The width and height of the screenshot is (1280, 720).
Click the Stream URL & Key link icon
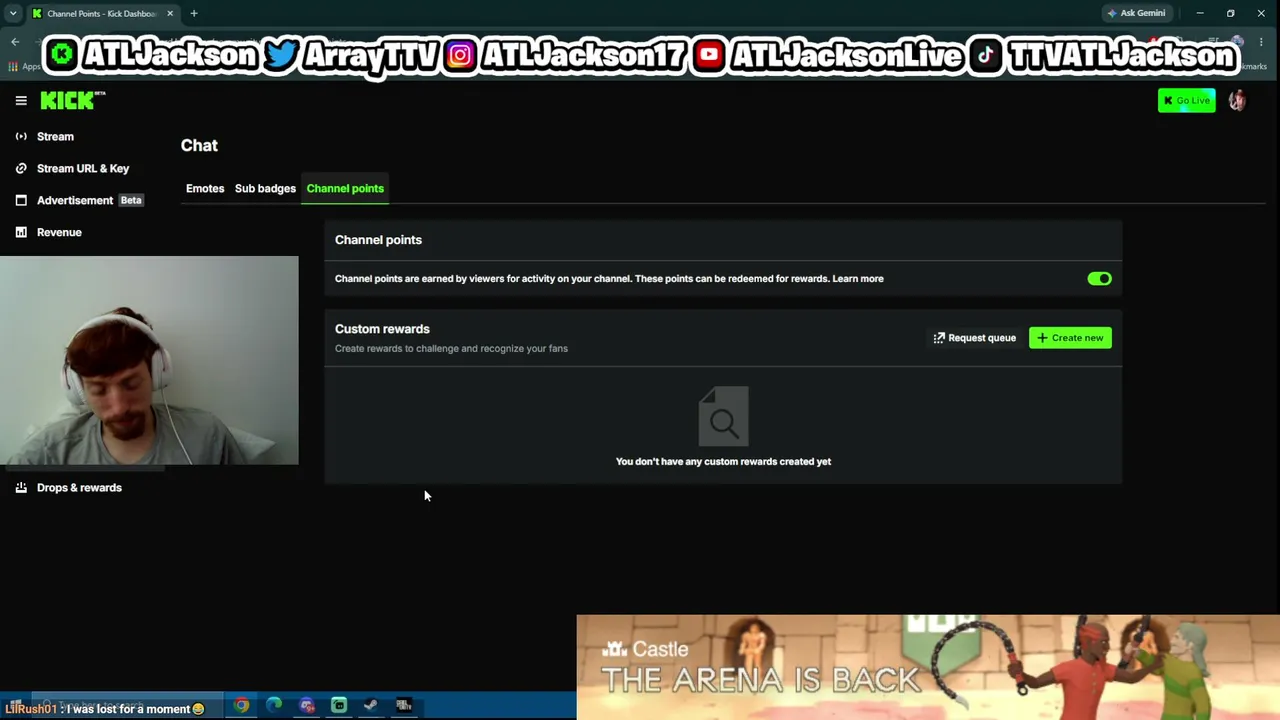[21, 168]
